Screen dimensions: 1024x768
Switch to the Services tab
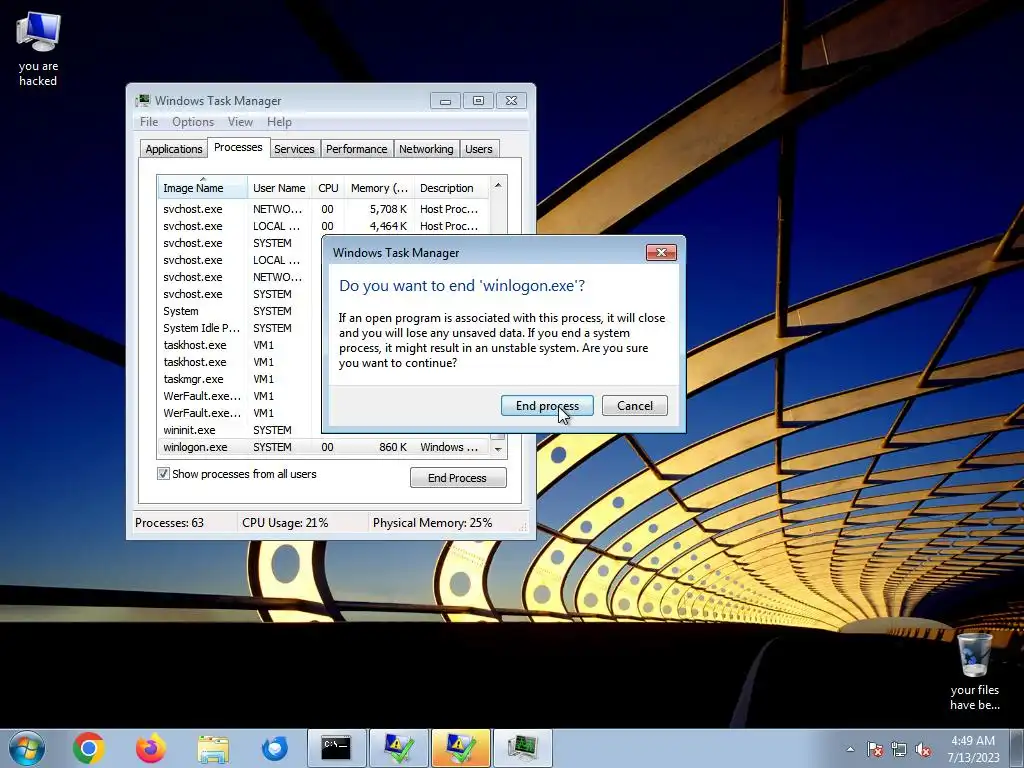[294, 149]
